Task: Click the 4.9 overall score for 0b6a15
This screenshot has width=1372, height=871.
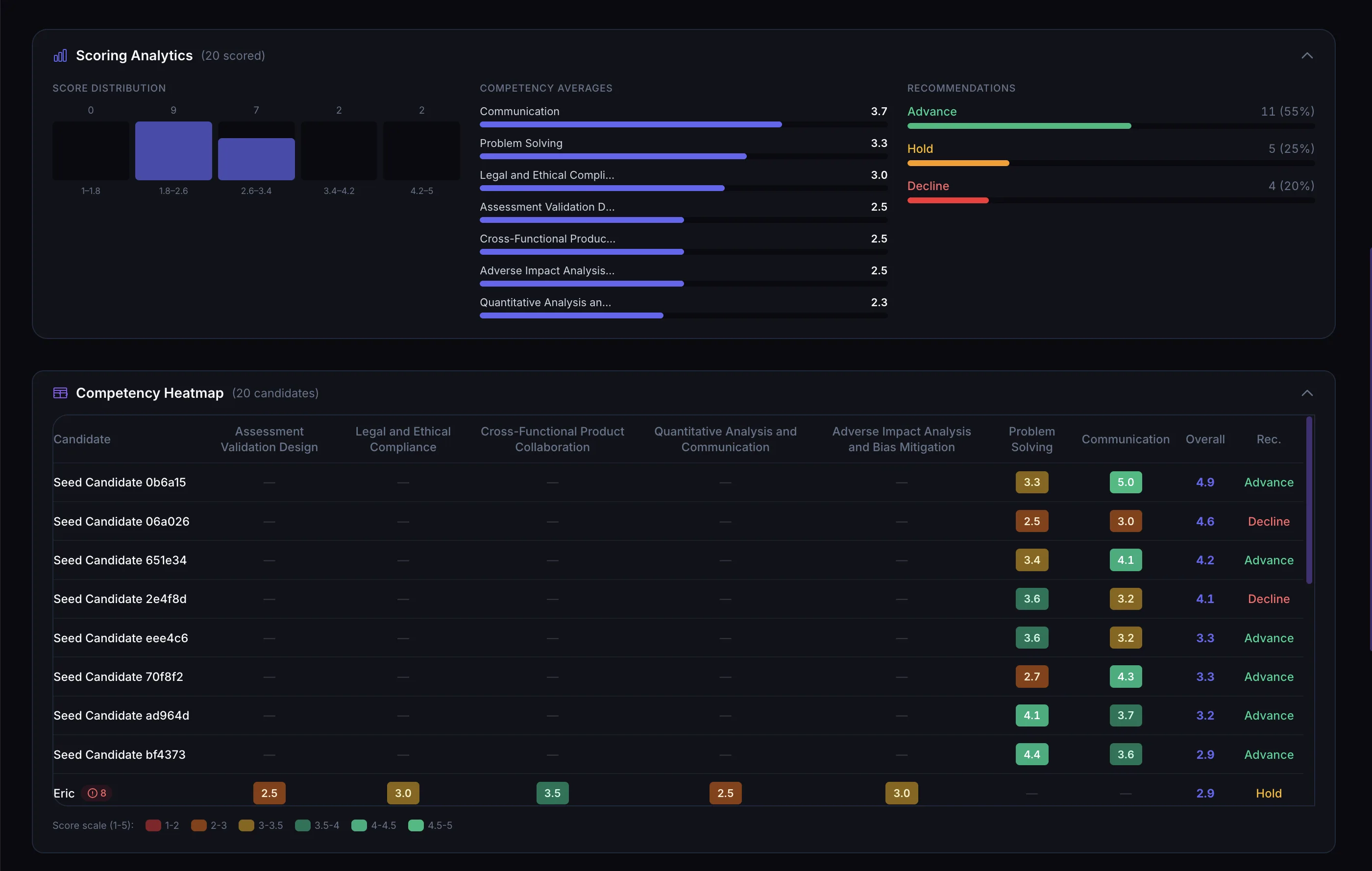Action: 1204,483
